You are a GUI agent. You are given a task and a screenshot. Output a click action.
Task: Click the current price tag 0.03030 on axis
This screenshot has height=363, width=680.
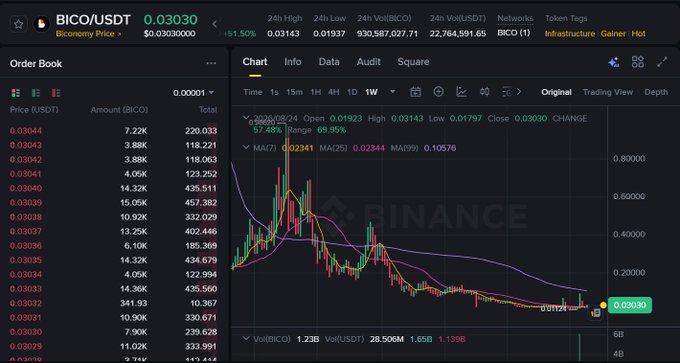630,305
